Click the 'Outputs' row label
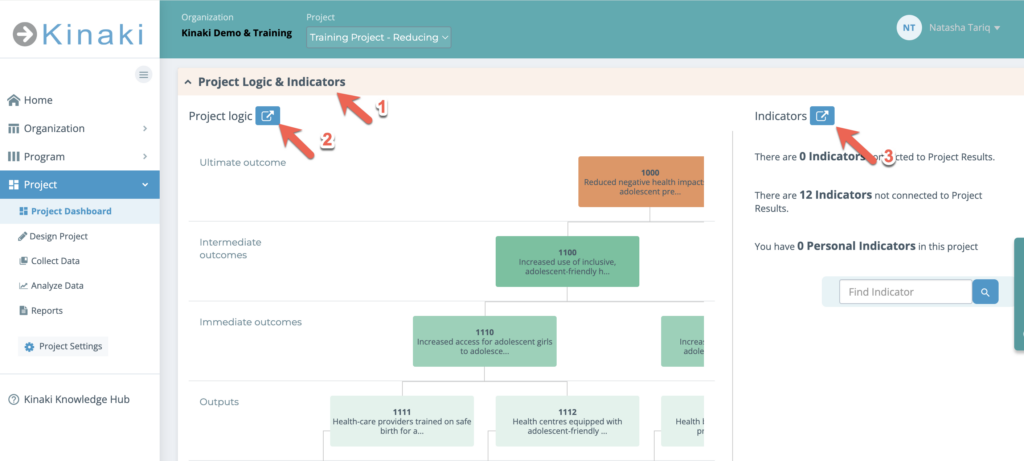The width and height of the screenshot is (1024, 461). [219, 402]
